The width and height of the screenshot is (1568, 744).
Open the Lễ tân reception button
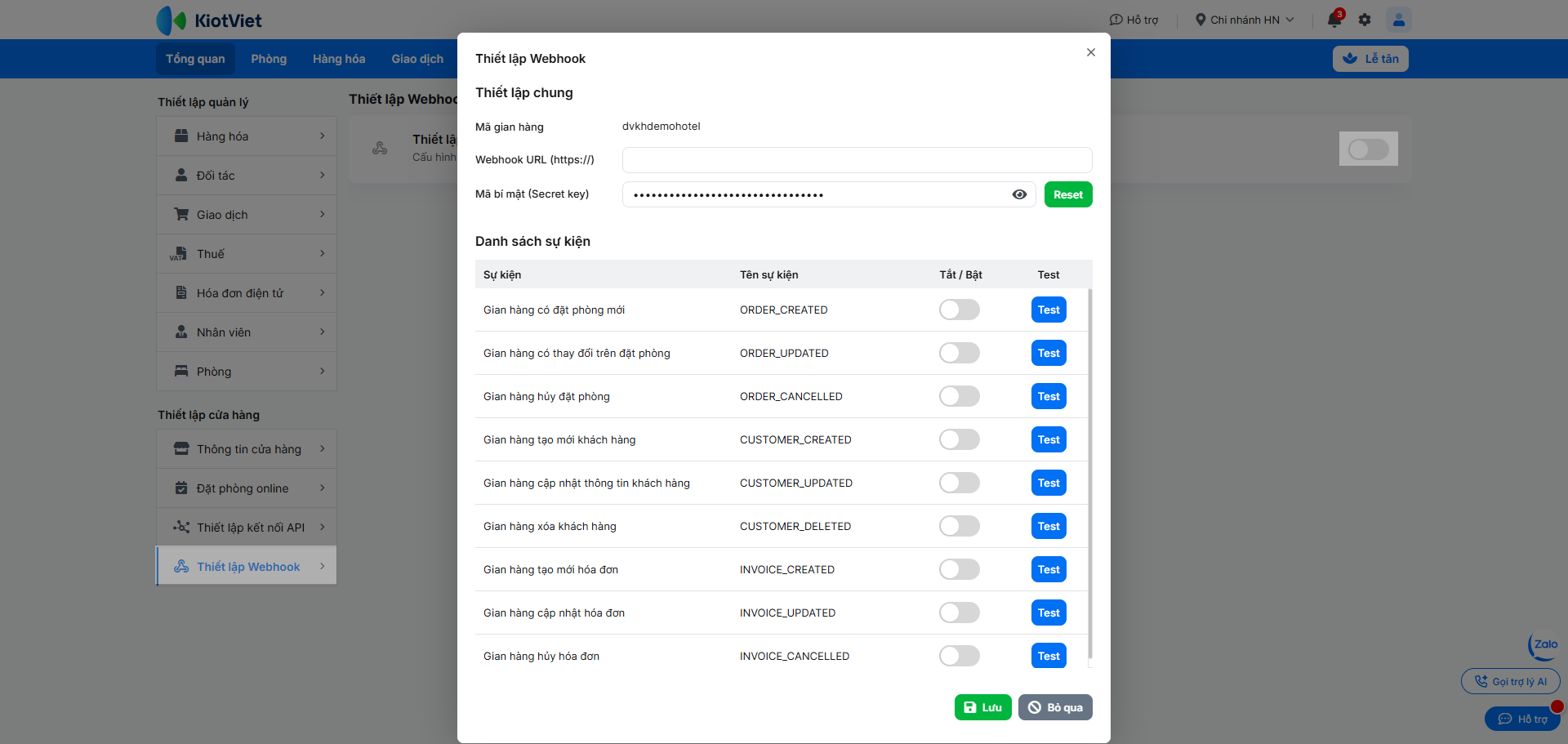[1370, 59]
